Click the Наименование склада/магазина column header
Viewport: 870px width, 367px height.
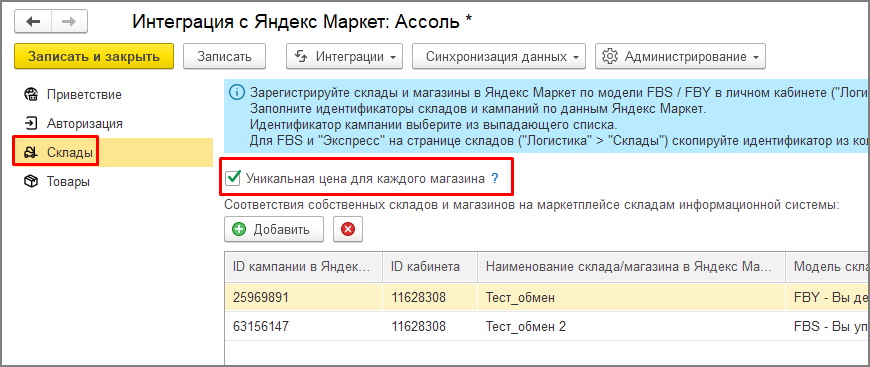(631, 267)
